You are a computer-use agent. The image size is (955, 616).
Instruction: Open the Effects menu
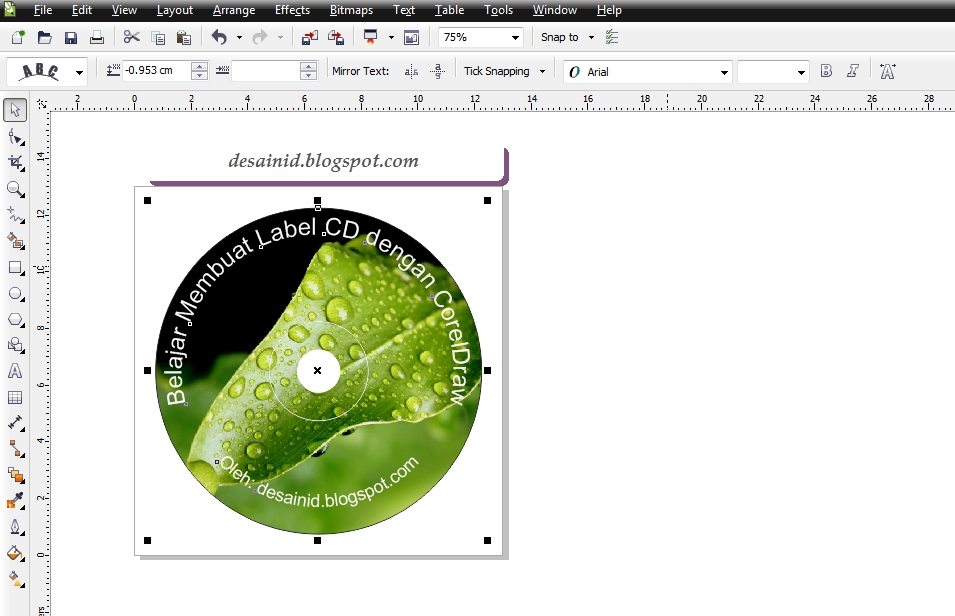click(292, 10)
